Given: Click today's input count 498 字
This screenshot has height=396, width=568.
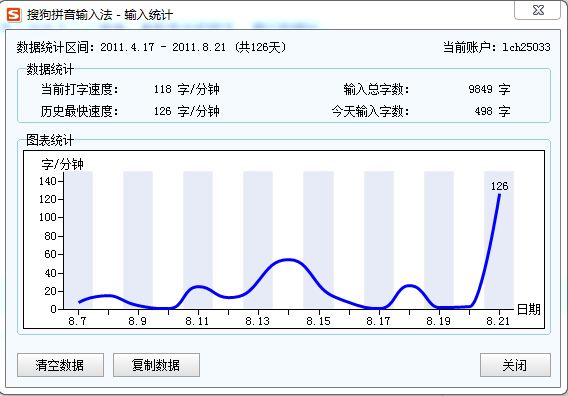Looking at the screenshot, I should (493, 111).
